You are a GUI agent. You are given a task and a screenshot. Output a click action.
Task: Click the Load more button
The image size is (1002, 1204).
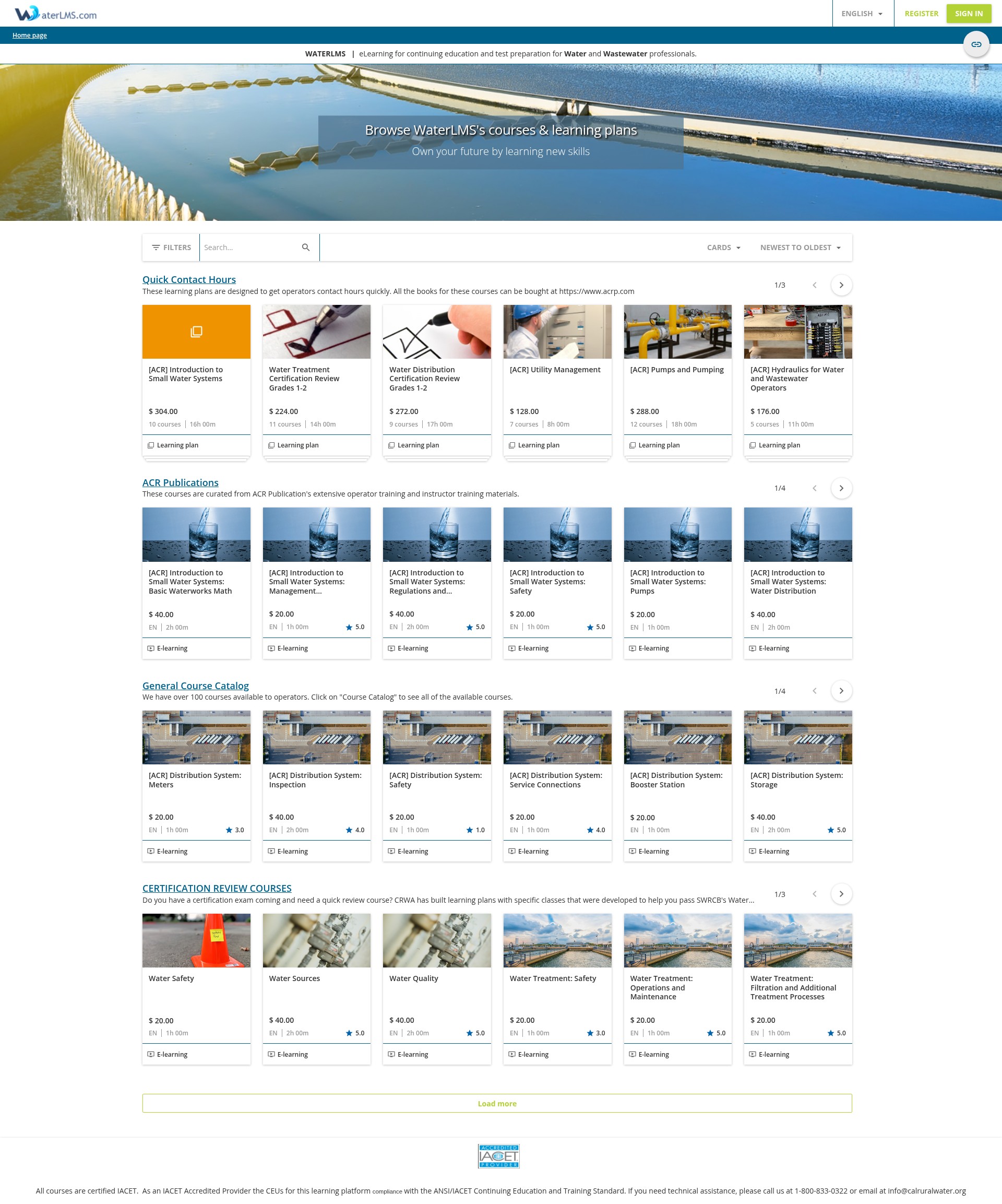tap(497, 1103)
